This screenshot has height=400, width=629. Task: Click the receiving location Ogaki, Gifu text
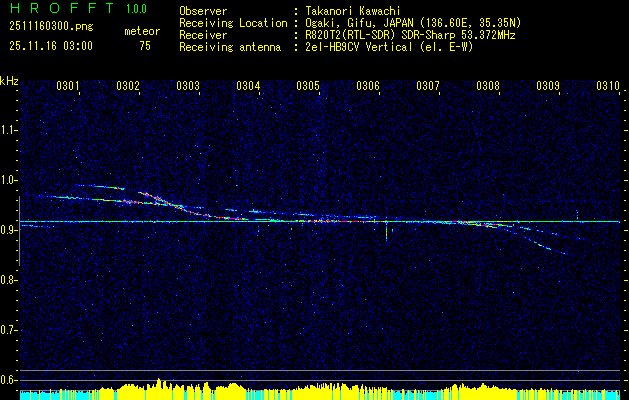click(x=413, y=23)
